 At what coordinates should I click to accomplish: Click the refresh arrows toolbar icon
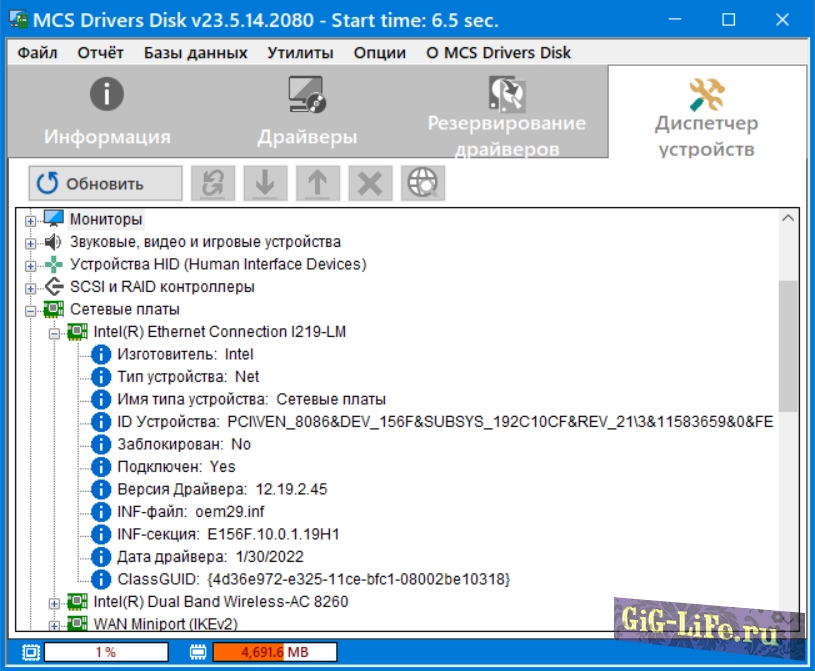(x=213, y=183)
